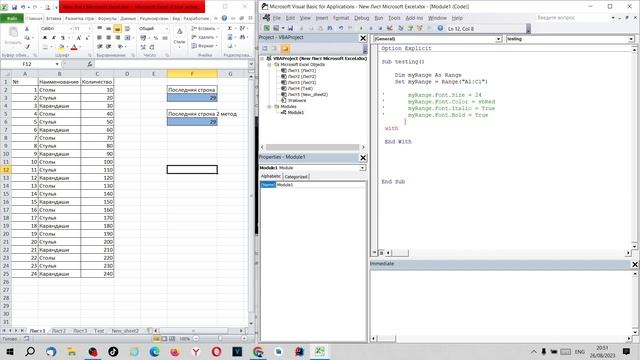Click the Format Painter brush in Excel

pyautogui.click(x=27, y=47)
